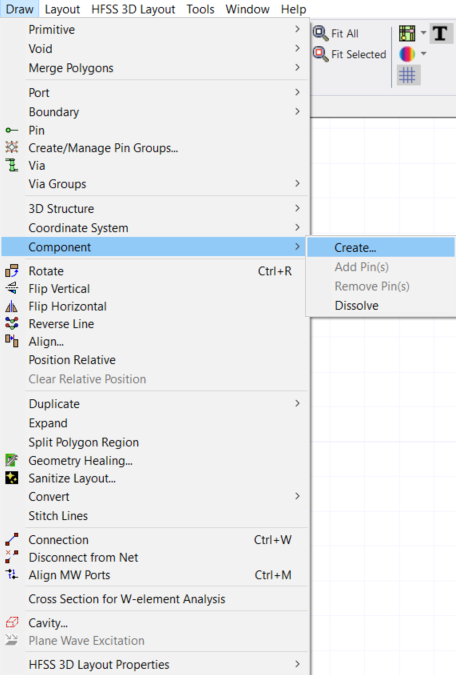The image size is (456, 675).
Task: Click the Fit All text label
Action: 344,34
